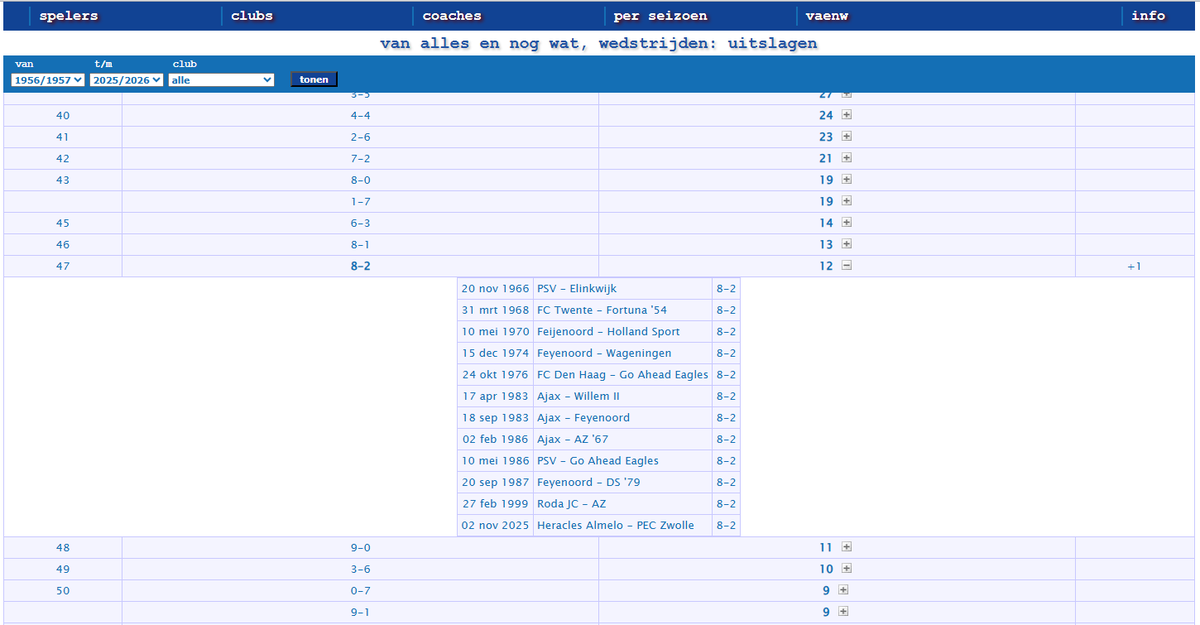1200x625 pixels.
Task: Open the 'van' season dropdown 1956/1957
Action: pos(49,80)
